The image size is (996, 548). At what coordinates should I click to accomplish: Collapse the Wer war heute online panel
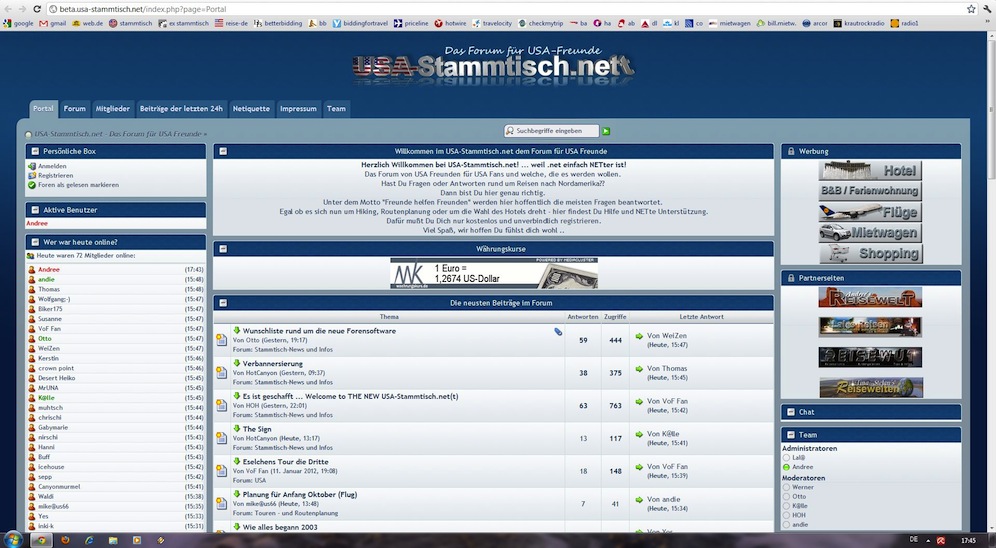tap(33, 241)
